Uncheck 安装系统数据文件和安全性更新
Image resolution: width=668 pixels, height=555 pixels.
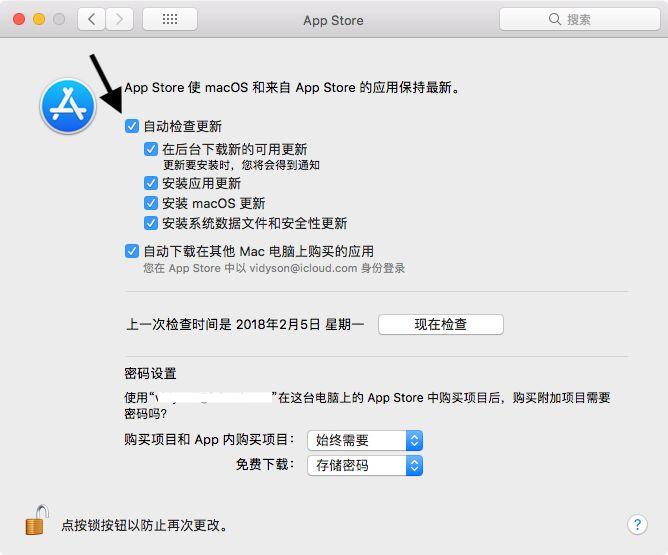151,223
